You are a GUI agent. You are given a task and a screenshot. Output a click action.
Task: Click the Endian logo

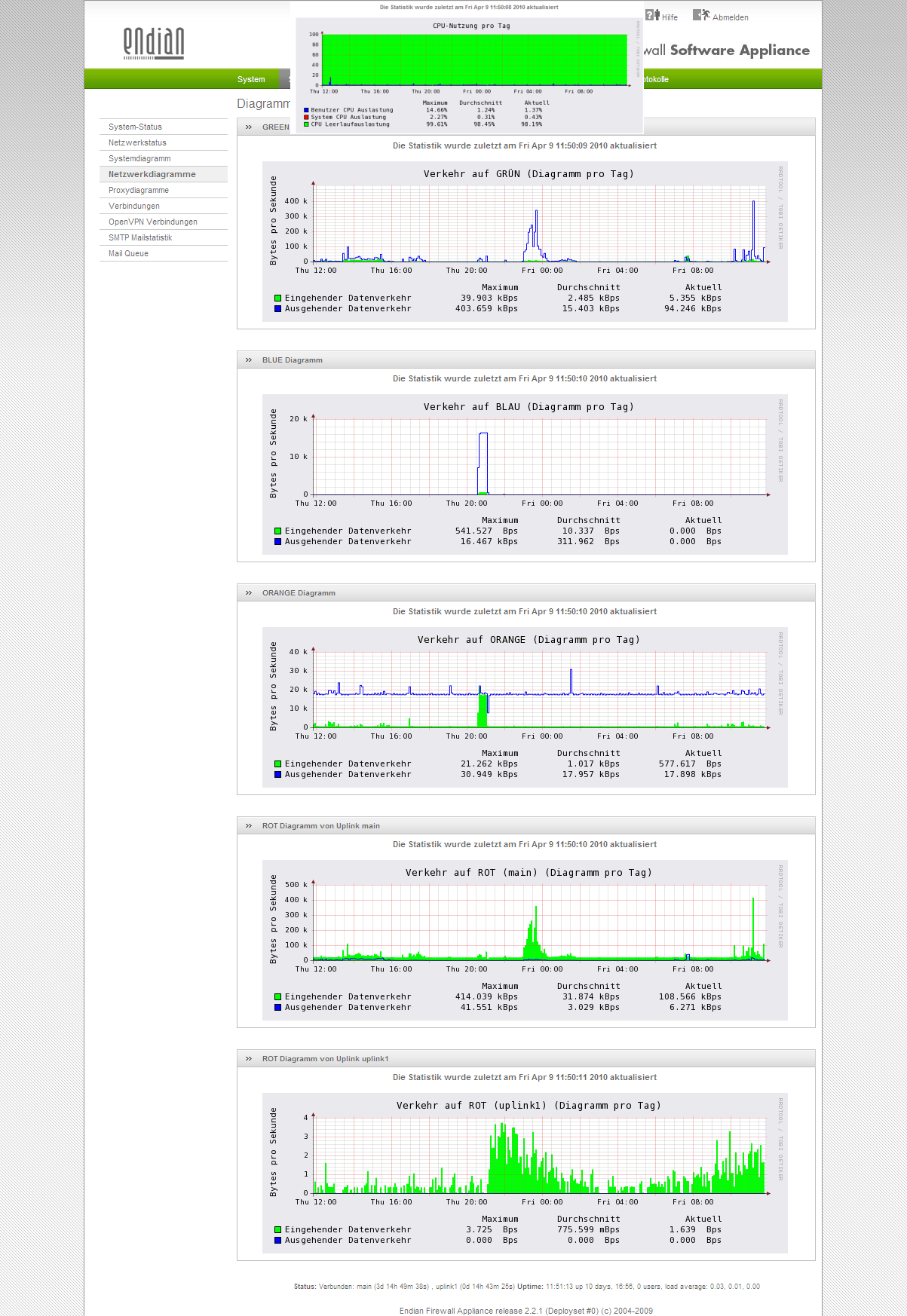tap(154, 43)
